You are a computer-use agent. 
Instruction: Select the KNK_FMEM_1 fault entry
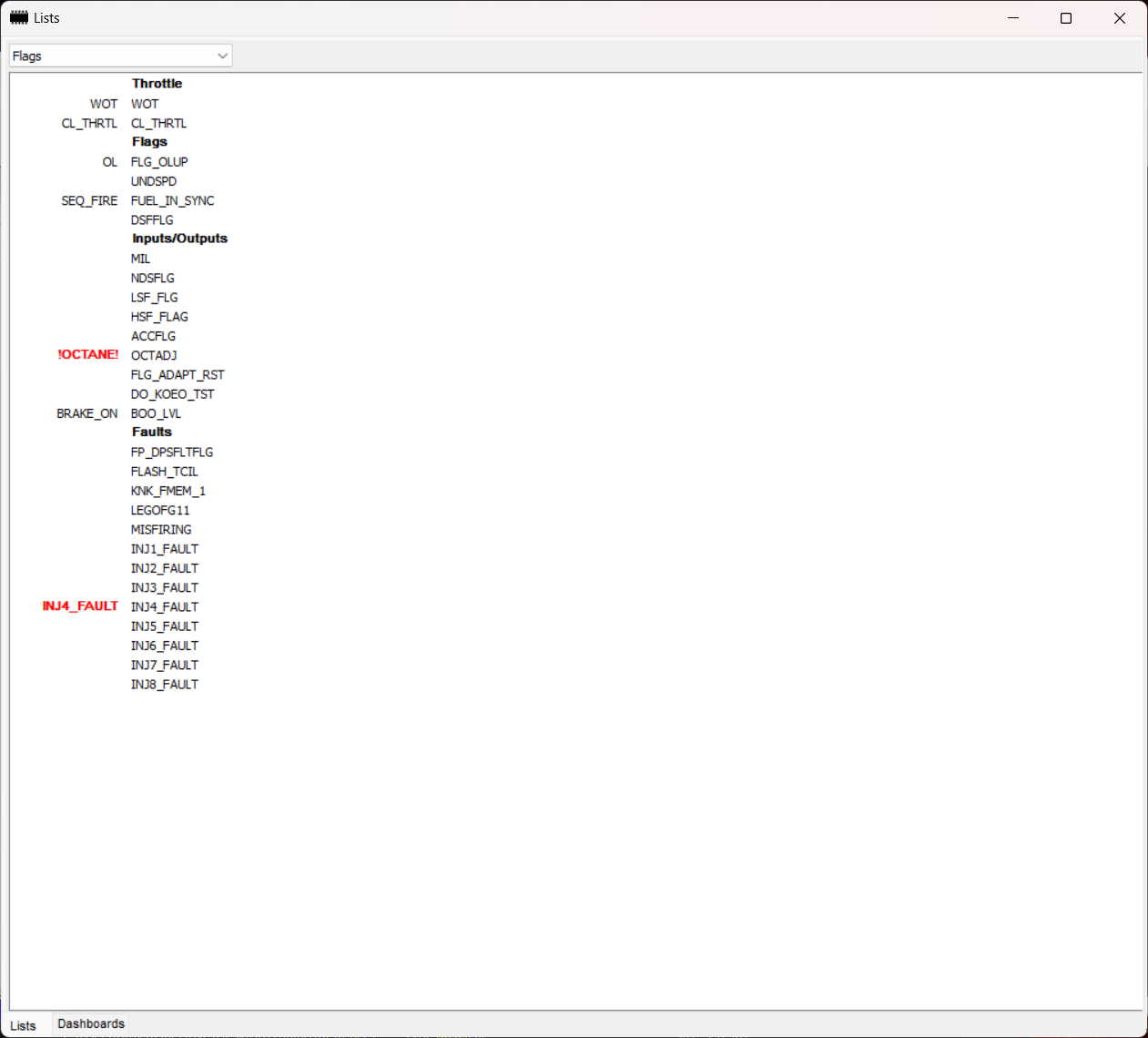[x=168, y=491]
